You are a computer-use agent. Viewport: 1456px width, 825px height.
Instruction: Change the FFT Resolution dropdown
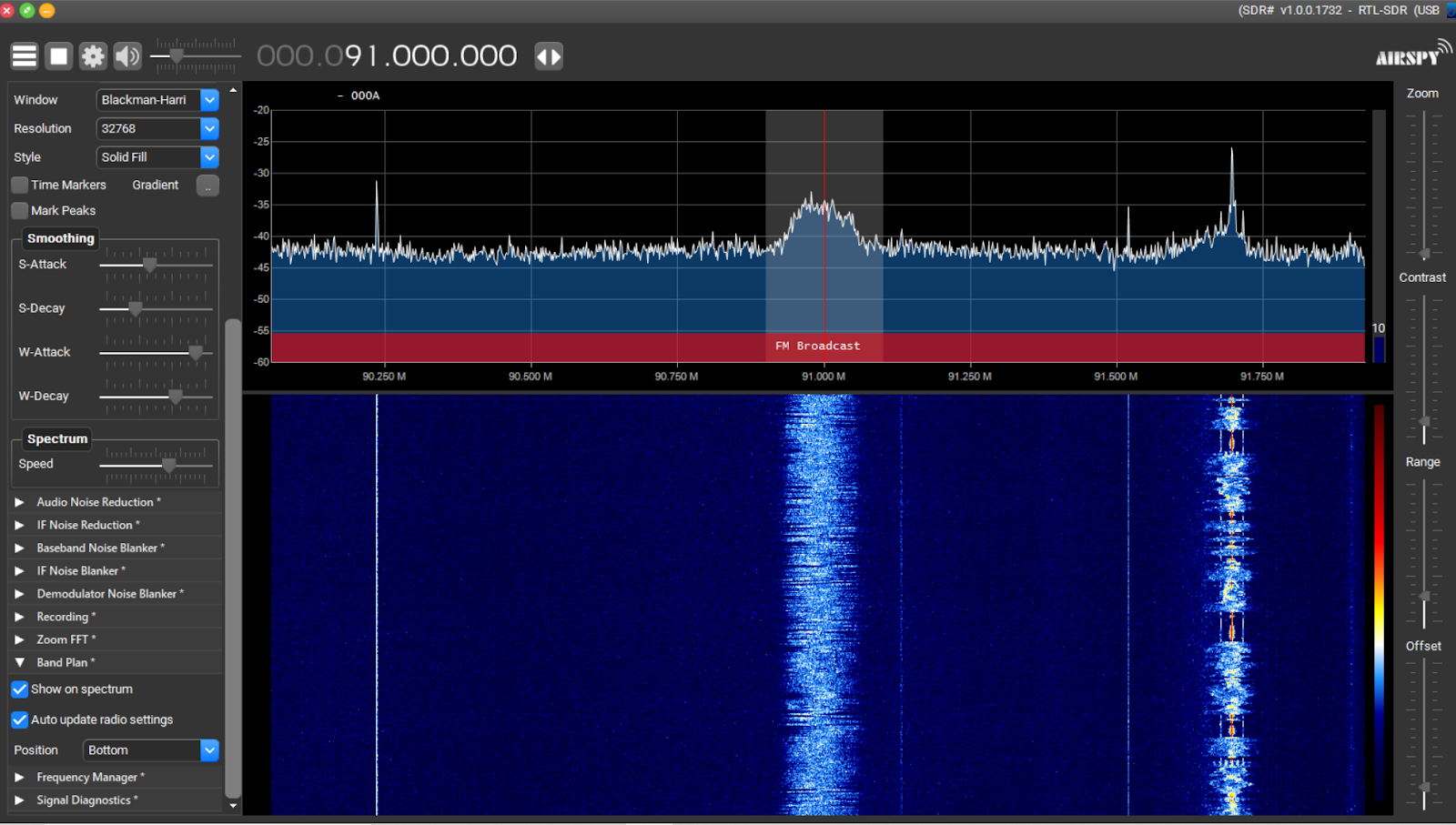pyautogui.click(x=209, y=128)
